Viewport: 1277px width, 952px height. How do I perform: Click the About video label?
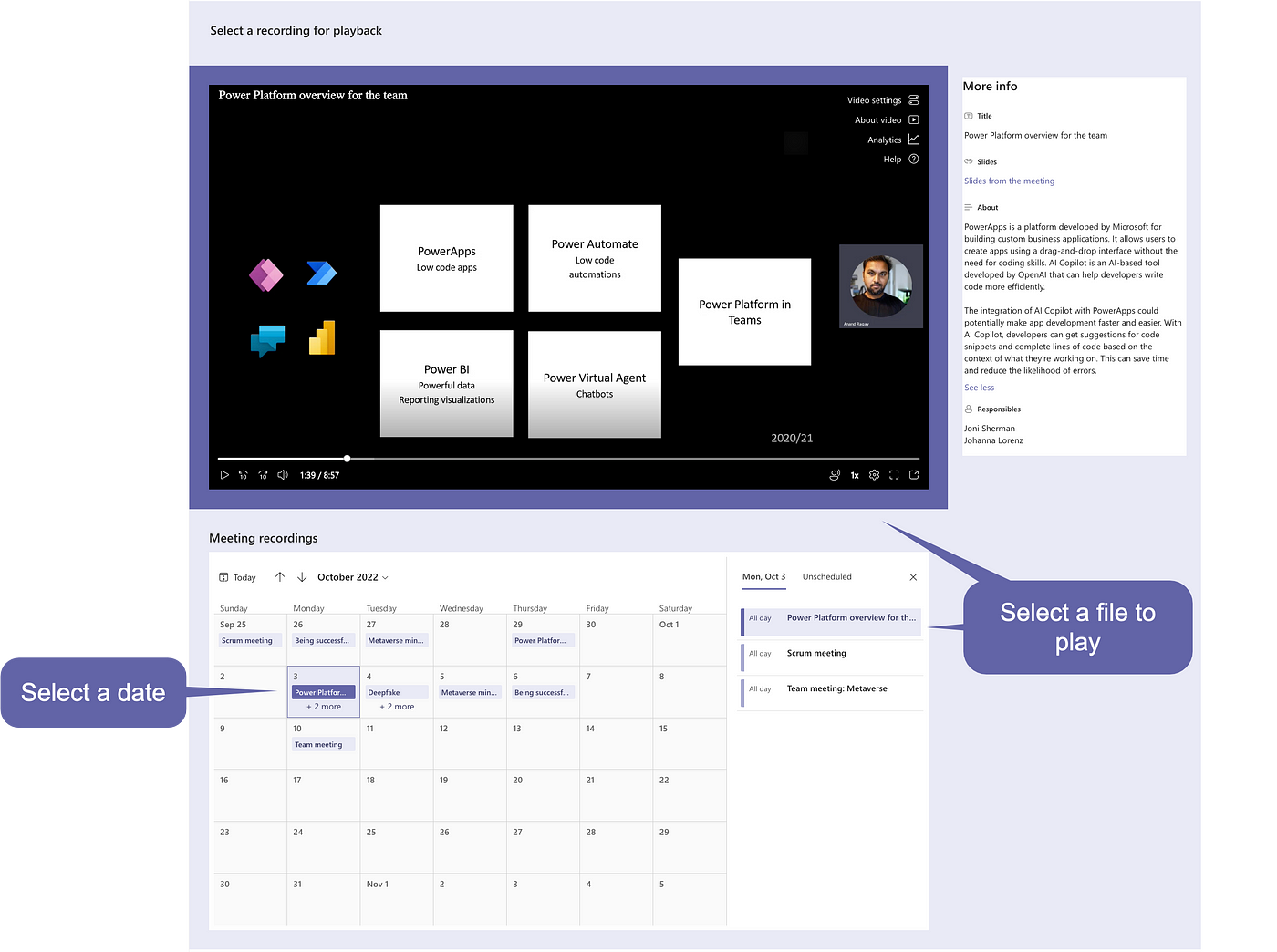pyautogui.click(x=877, y=120)
